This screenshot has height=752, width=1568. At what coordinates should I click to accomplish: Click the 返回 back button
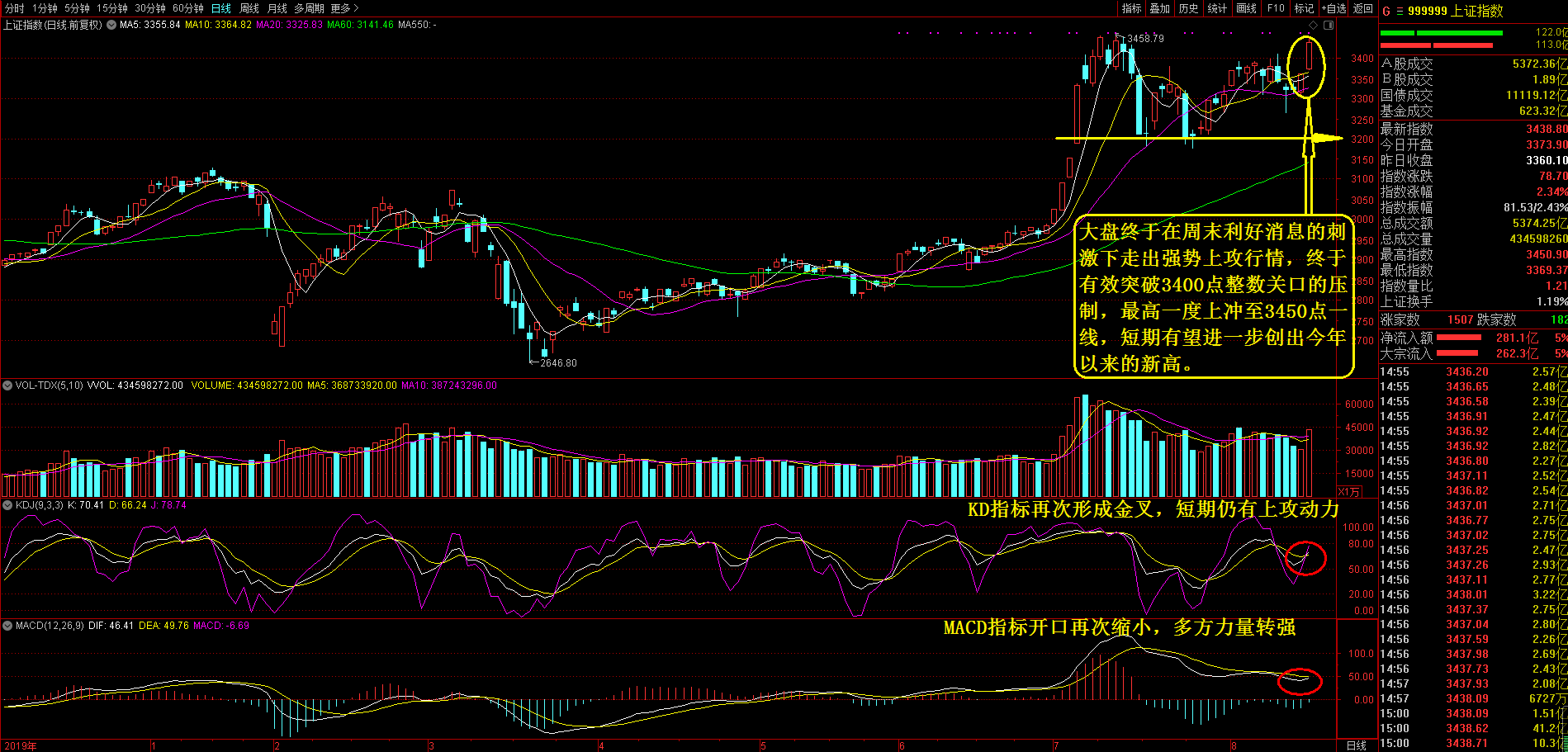[x=1363, y=8]
